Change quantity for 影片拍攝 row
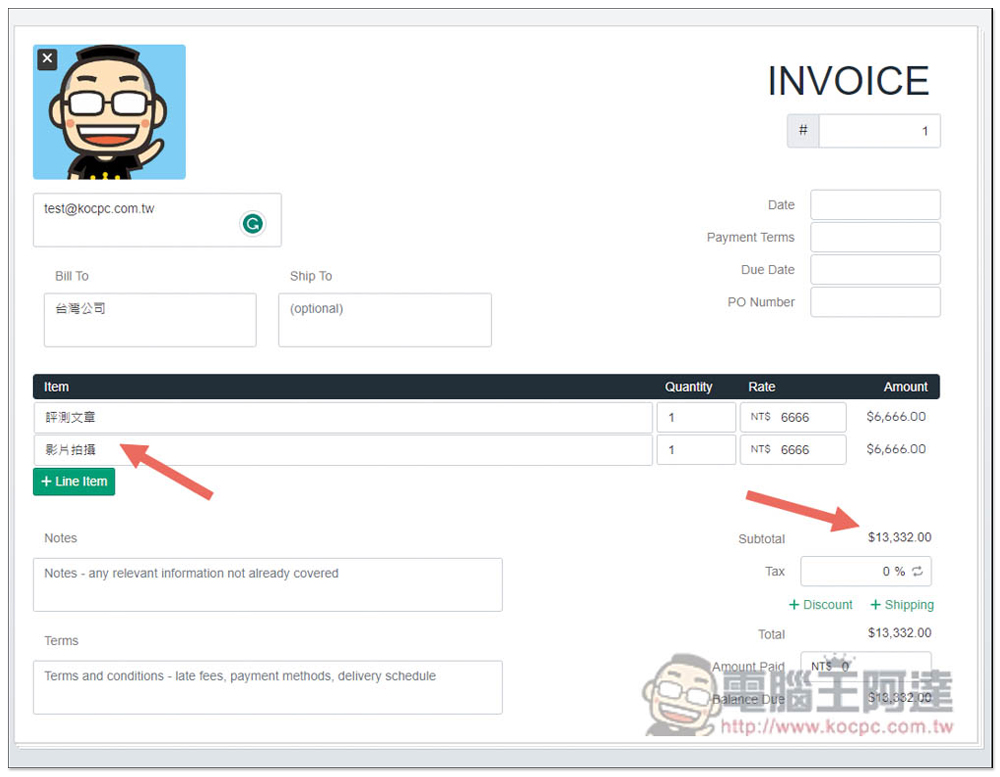The image size is (1000, 777). [x=696, y=450]
